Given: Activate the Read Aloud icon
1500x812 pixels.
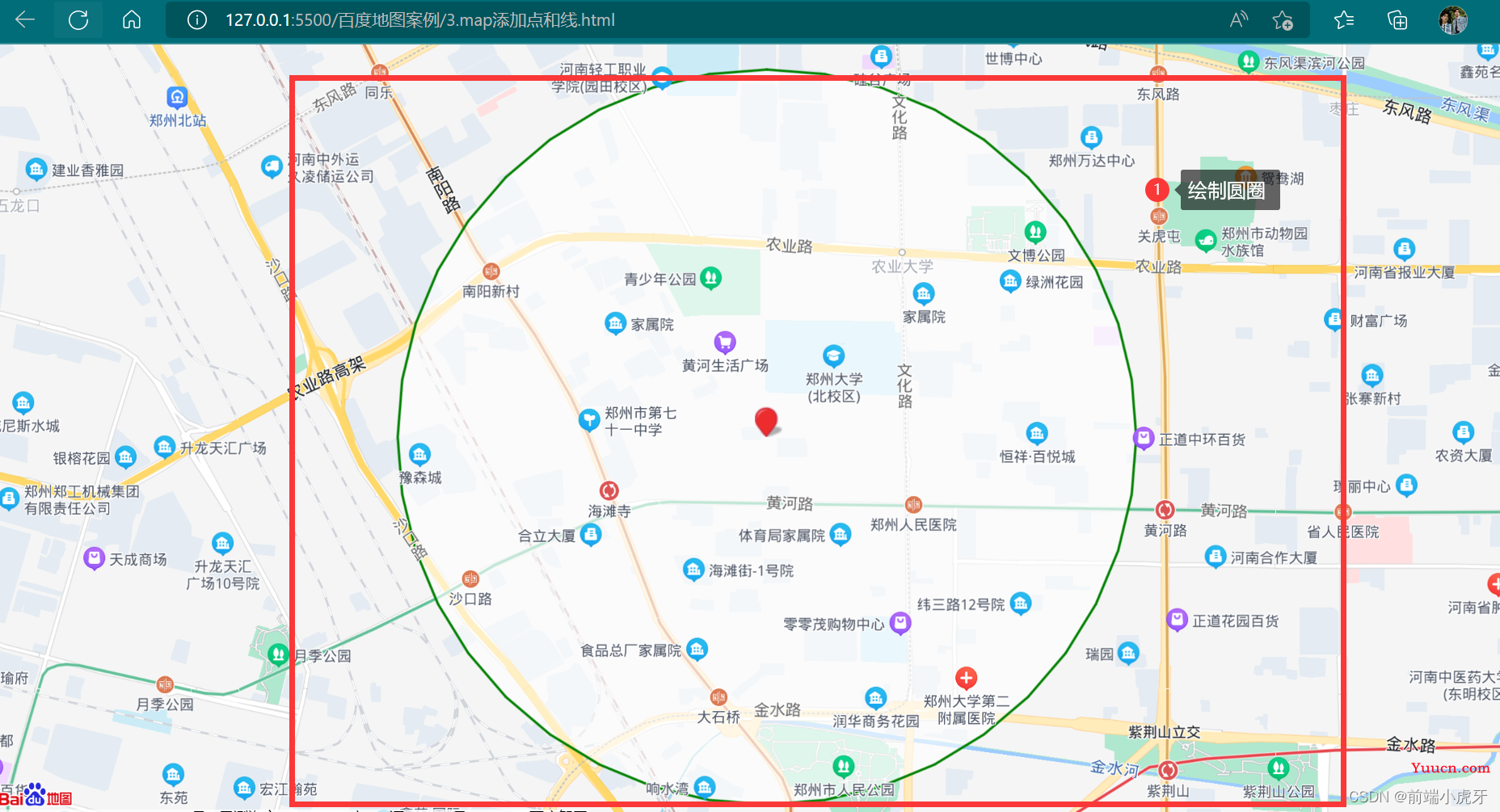Looking at the screenshot, I should pos(1238,20).
